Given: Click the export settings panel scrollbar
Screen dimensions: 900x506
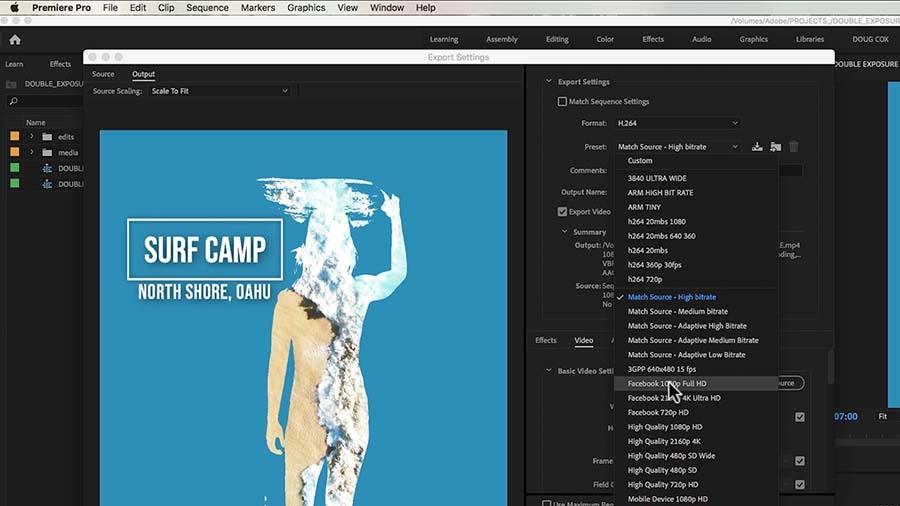Looking at the screenshot, I should click(830, 367).
